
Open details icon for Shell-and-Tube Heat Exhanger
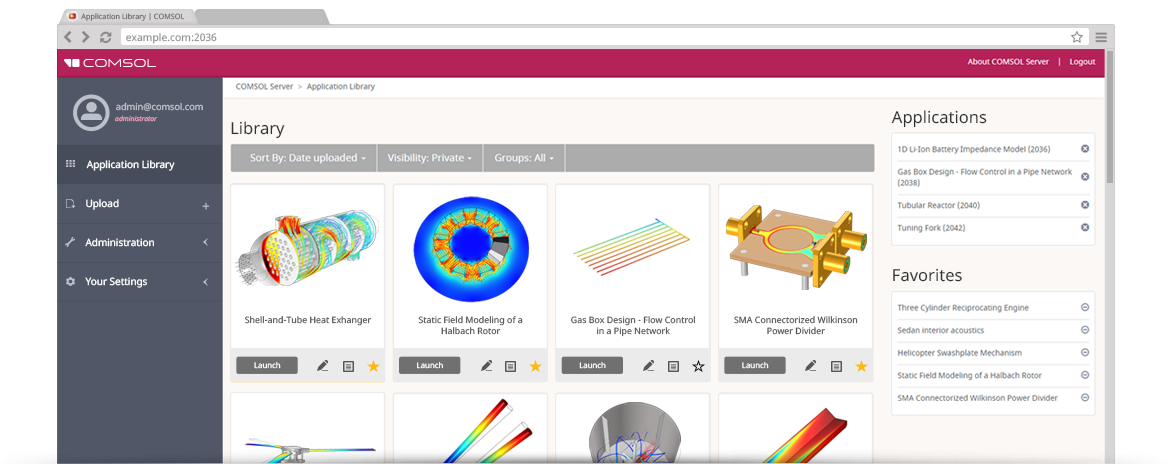click(348, 366)
